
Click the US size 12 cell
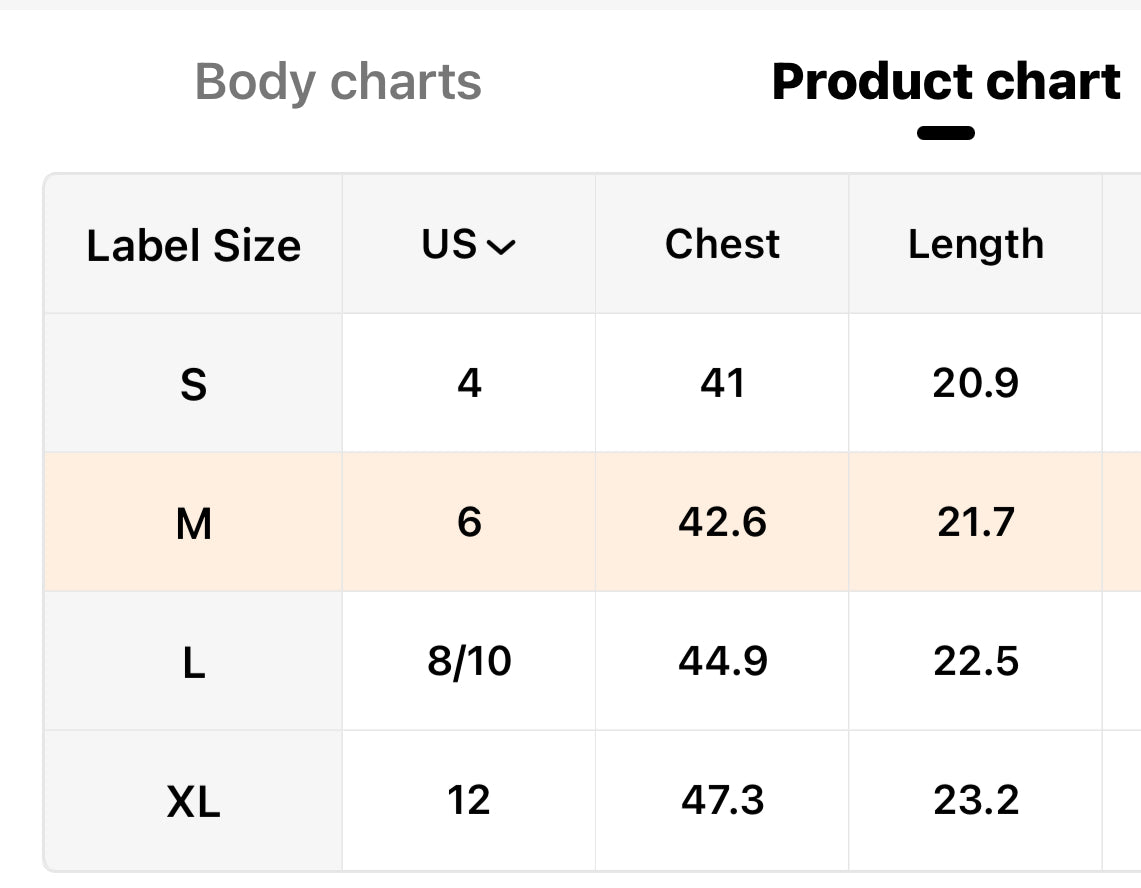point(469,801)
